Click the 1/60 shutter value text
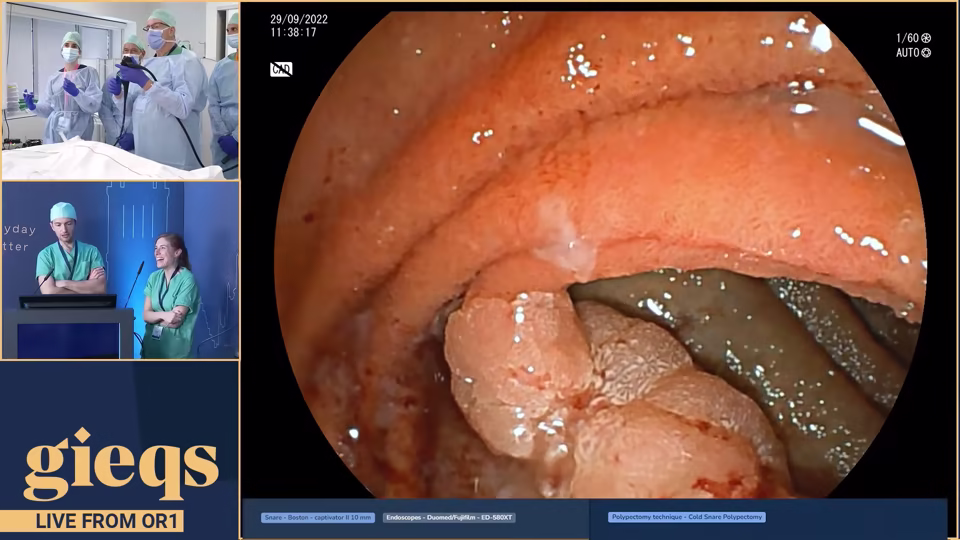The width and height of the screenshot is (960, 540). point(907,39)
